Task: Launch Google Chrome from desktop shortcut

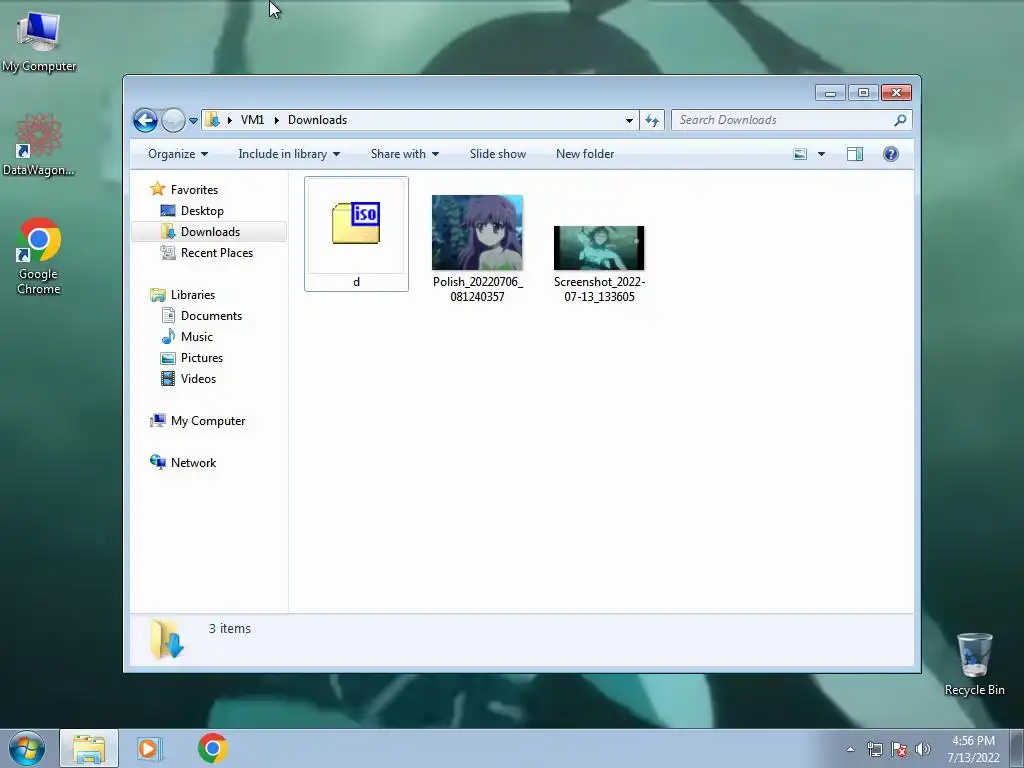Action: tap(39, 256)
